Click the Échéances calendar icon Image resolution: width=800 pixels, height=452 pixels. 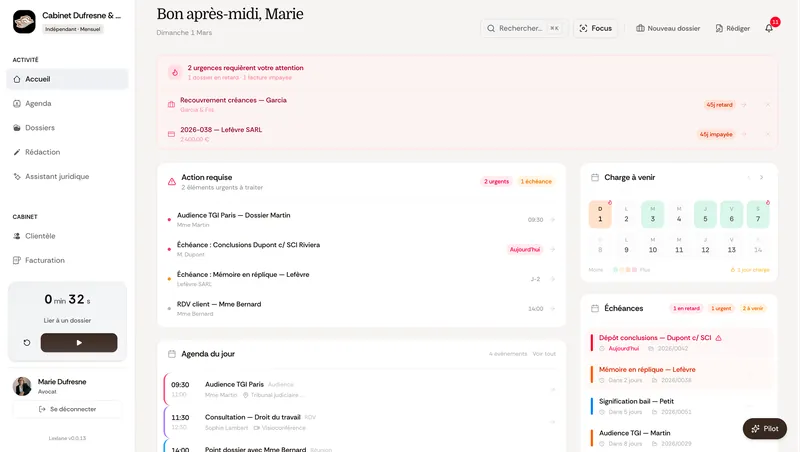(595, 308)
